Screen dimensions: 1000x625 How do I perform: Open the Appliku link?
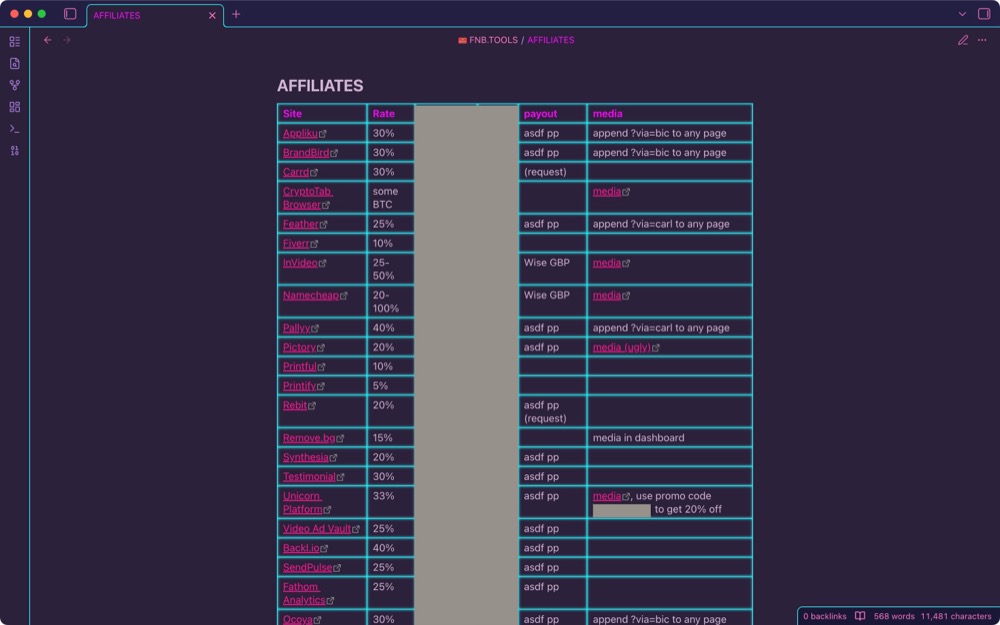(x=300, y=134)
